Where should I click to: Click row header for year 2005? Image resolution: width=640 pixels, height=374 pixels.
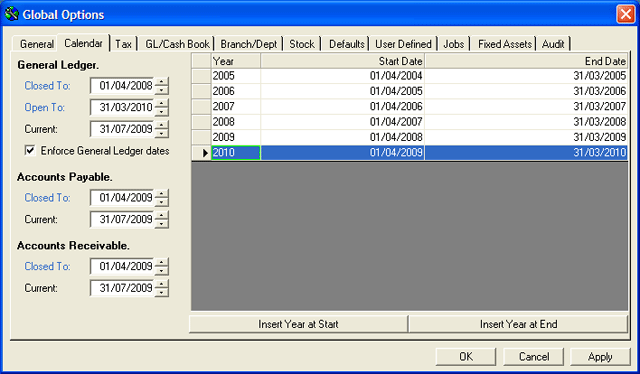coord(201,76)
